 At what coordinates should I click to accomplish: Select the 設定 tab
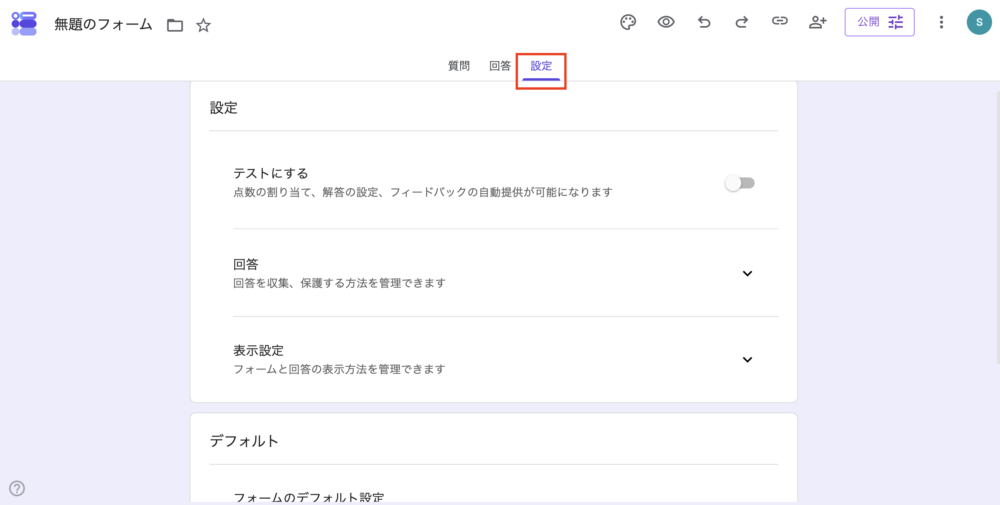click(541, 66)
